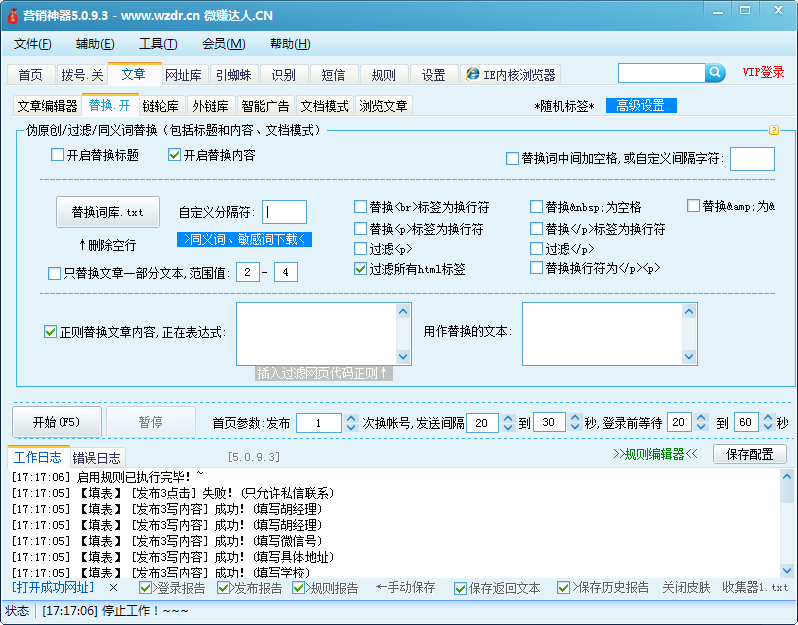Screen dimensions: 798x625
Task: Click the yellow help icon in panel corner
Action: click(x=773, y=130)
